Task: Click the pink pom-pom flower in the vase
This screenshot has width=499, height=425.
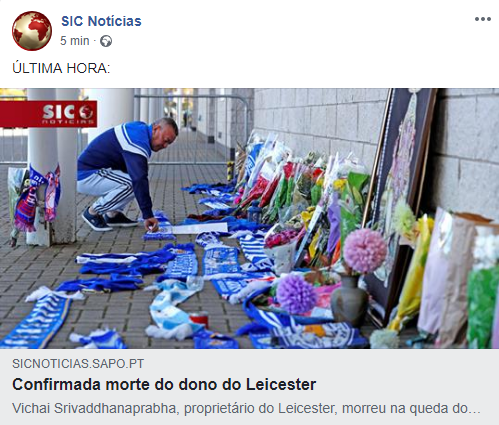Action: coord(365,251)
